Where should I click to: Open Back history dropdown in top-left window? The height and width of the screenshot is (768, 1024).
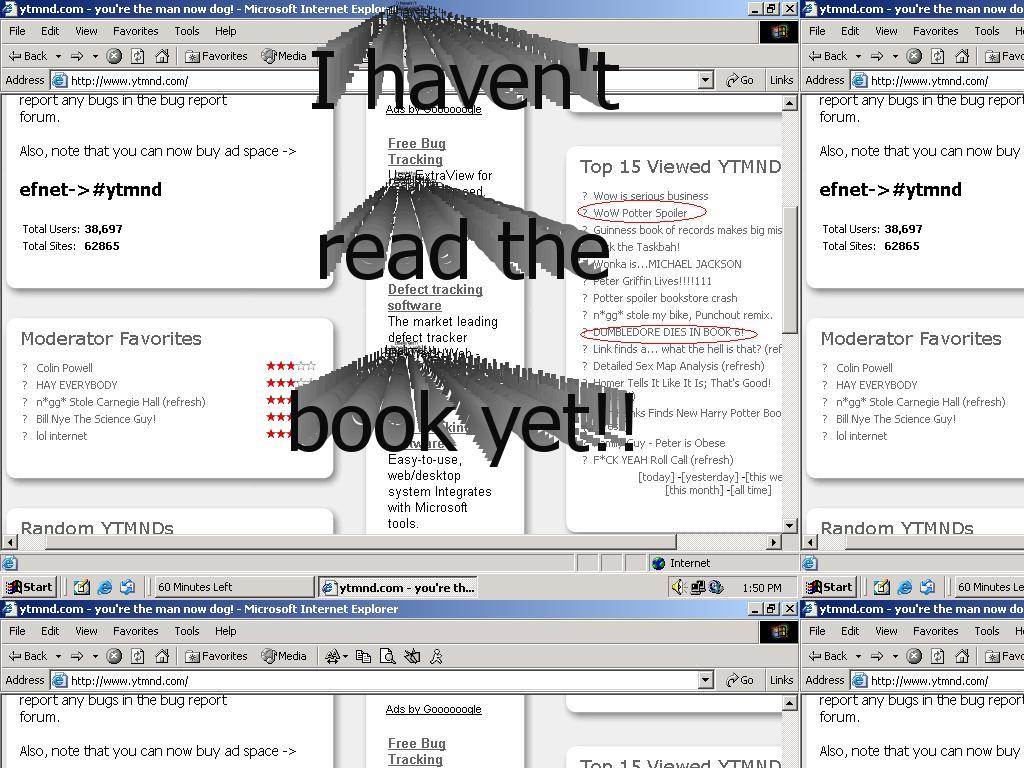click(x=58, y=57)
